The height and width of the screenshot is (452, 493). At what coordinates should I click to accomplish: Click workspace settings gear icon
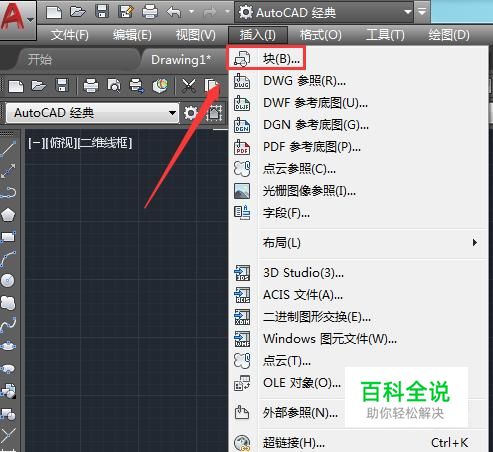(x=191, y=113)
